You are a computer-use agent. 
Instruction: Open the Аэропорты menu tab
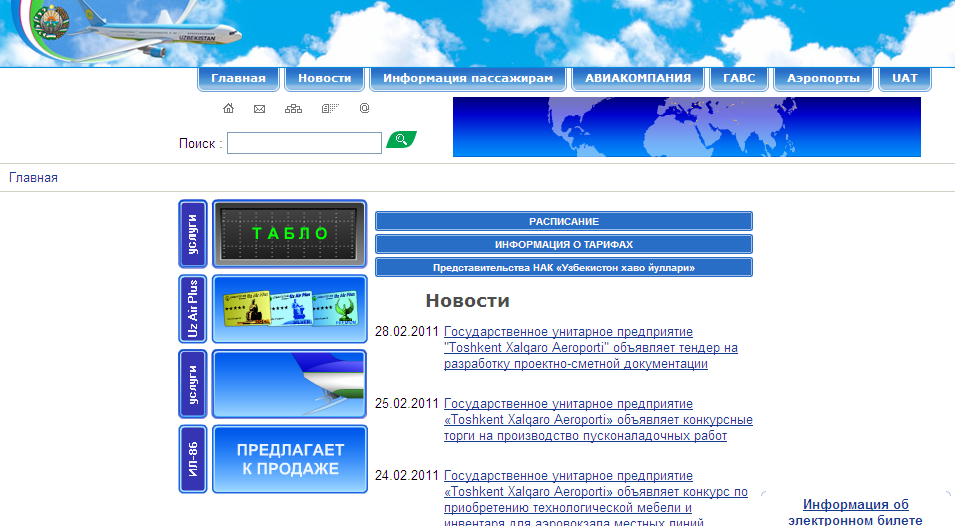point(823,79)
